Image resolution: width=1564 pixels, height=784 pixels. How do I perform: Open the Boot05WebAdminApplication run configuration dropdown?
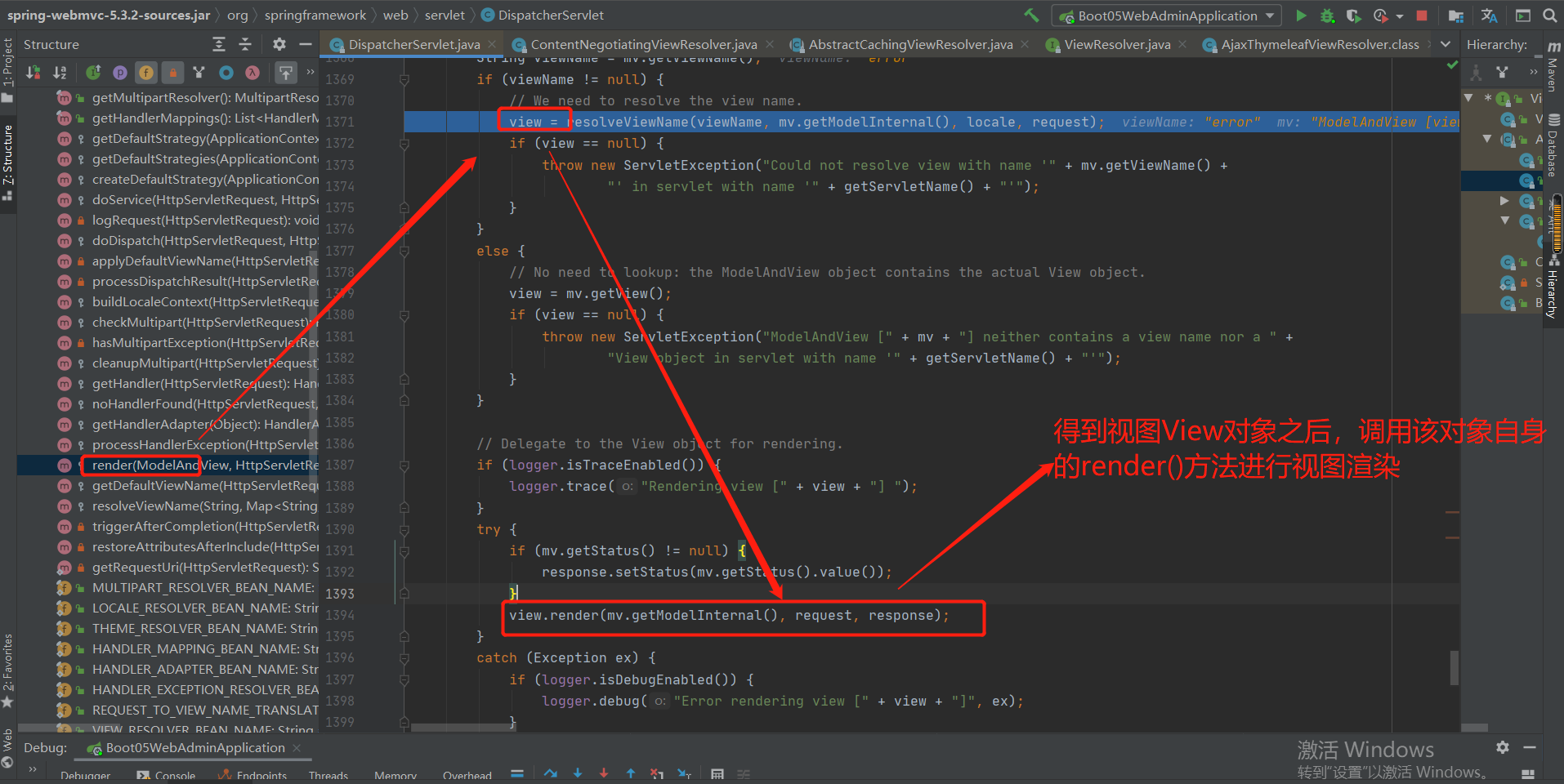[x=1168, y=16]
